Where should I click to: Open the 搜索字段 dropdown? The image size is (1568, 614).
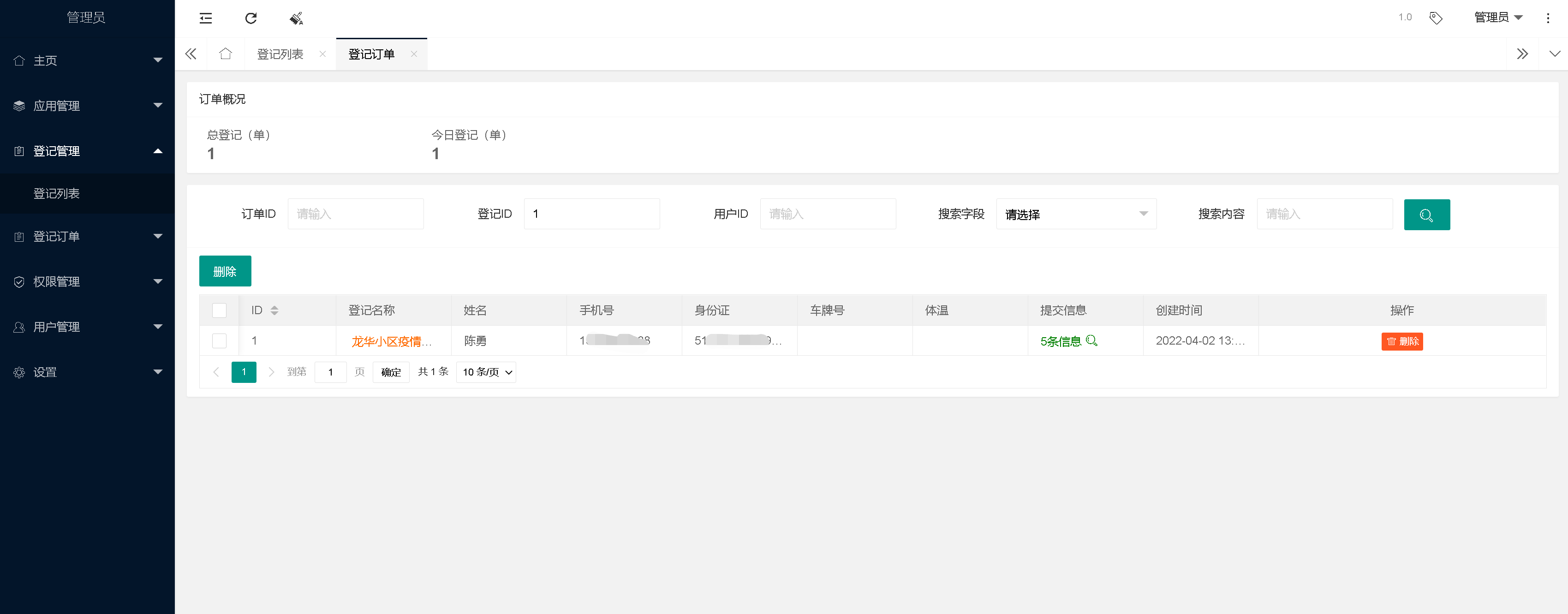(x=1076, y=214)
